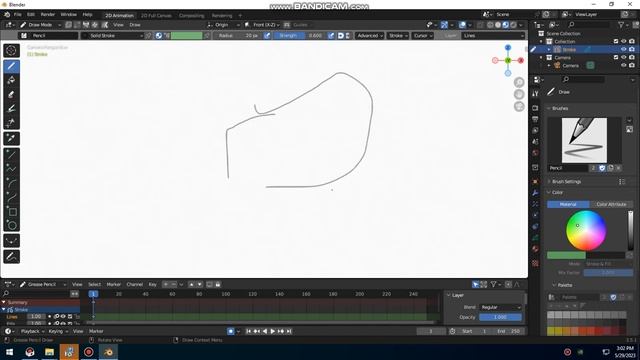Toggle radius pressure sensitivity button
Viewport: 640px width, 360px height.
click(267, 36)
